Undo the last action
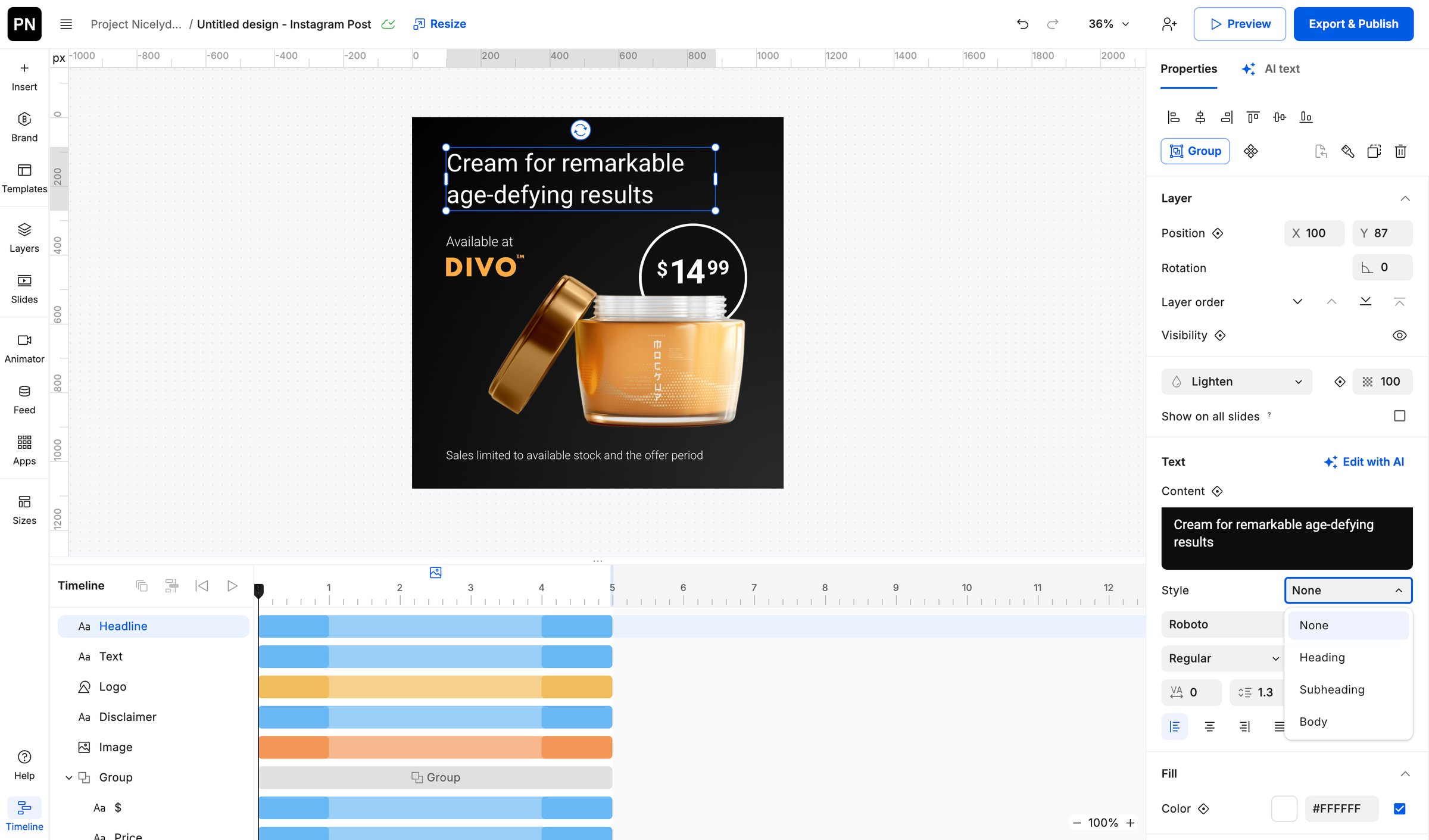This screenshot has height=840, width=1429. pos(1022,24)
